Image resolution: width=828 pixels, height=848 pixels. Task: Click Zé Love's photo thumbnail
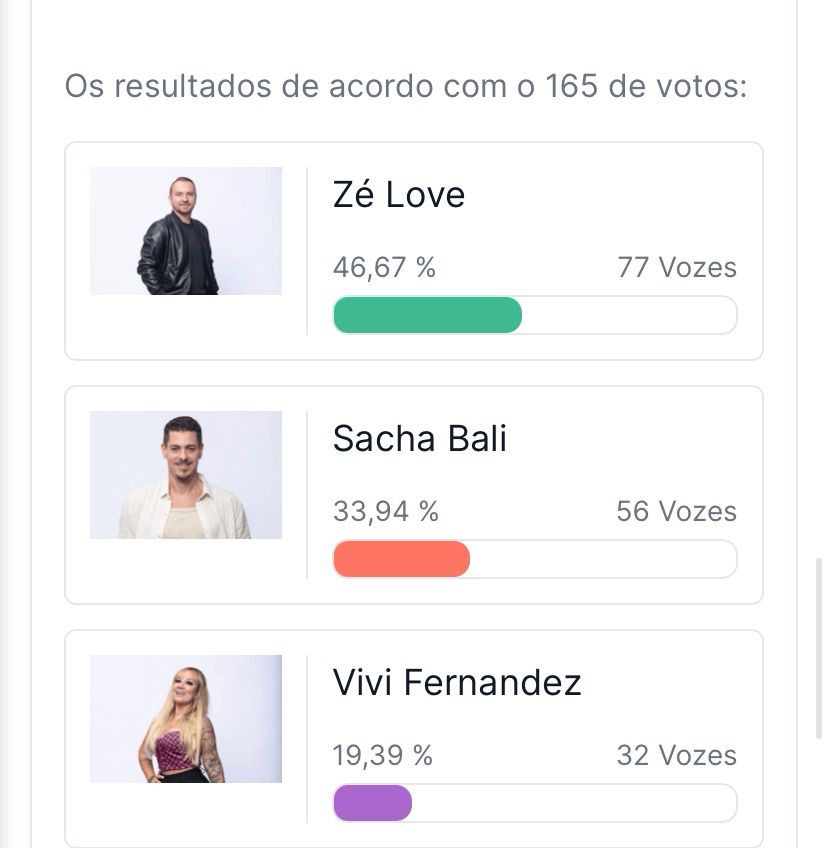pyautogui.click(x=185, y=231)
